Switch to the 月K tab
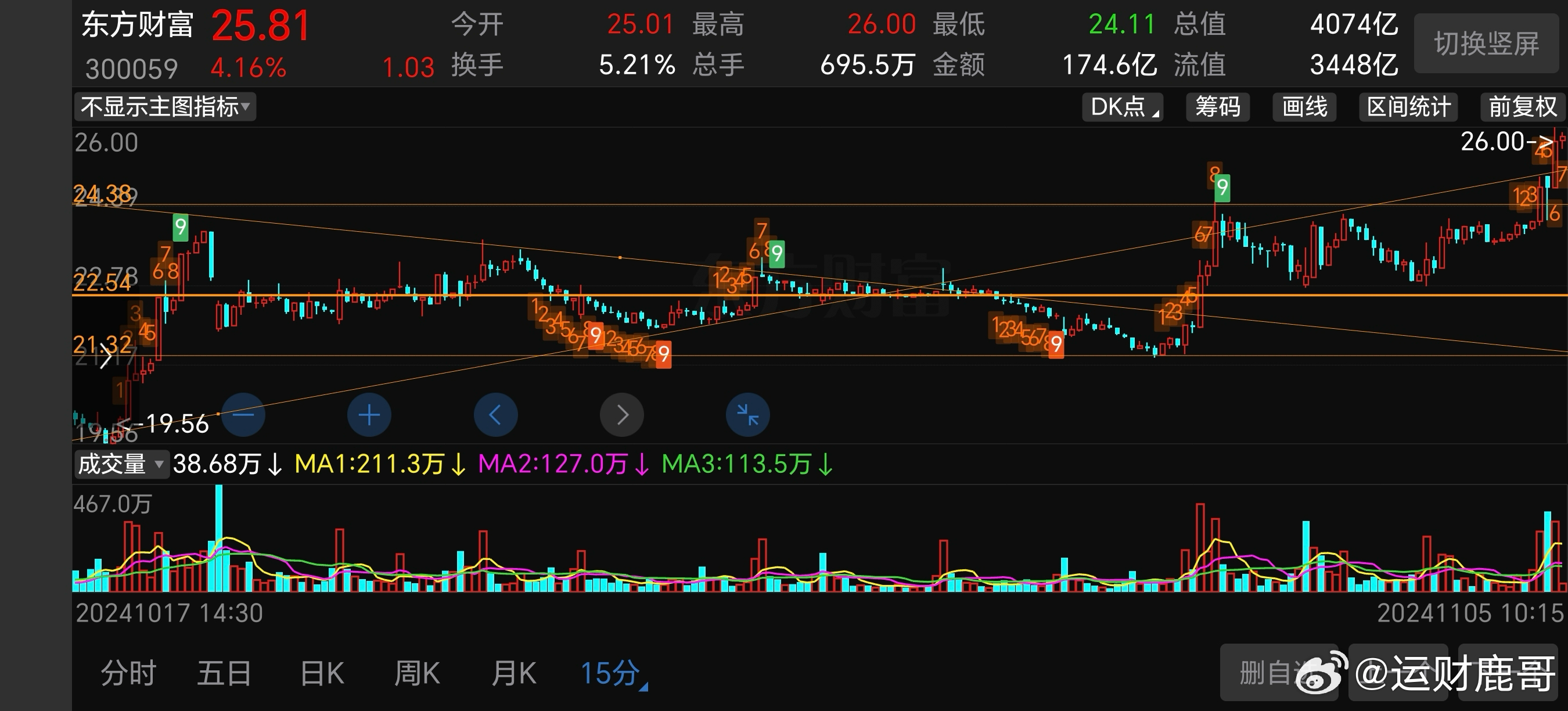 click(x=514, y=673)
